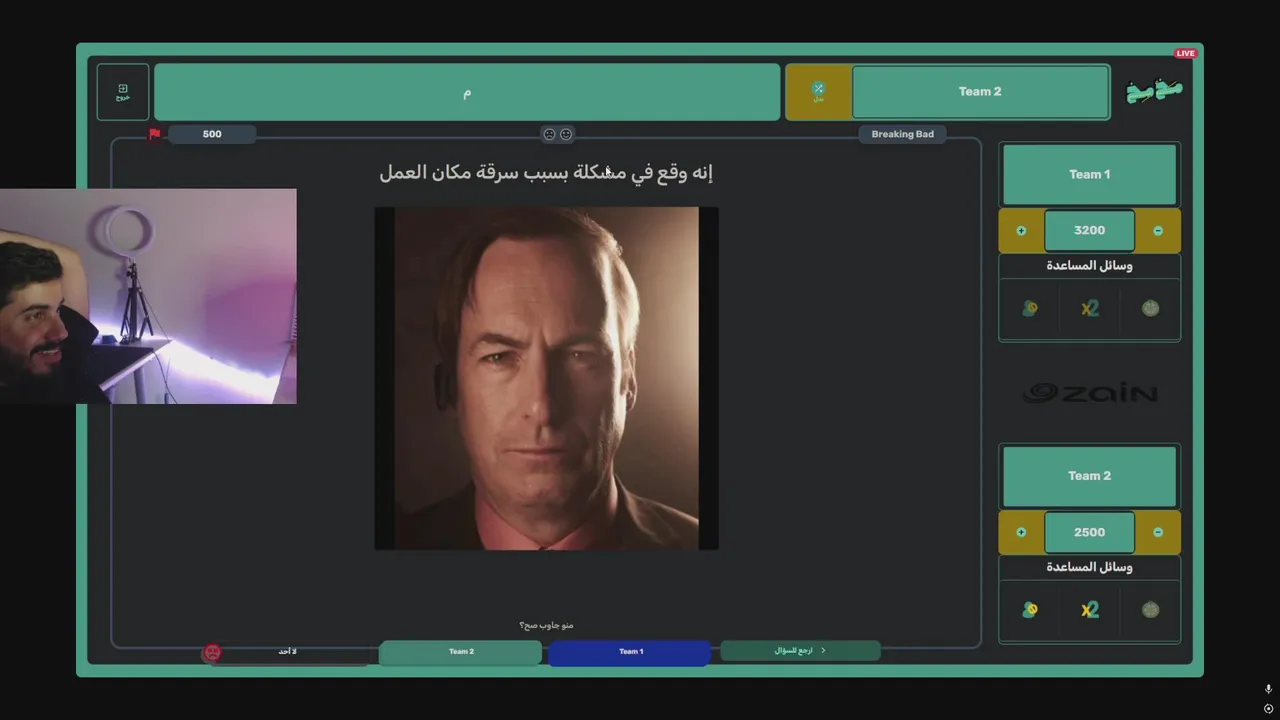Decrease Team 1 score with minus icon

pos(1158,231)
